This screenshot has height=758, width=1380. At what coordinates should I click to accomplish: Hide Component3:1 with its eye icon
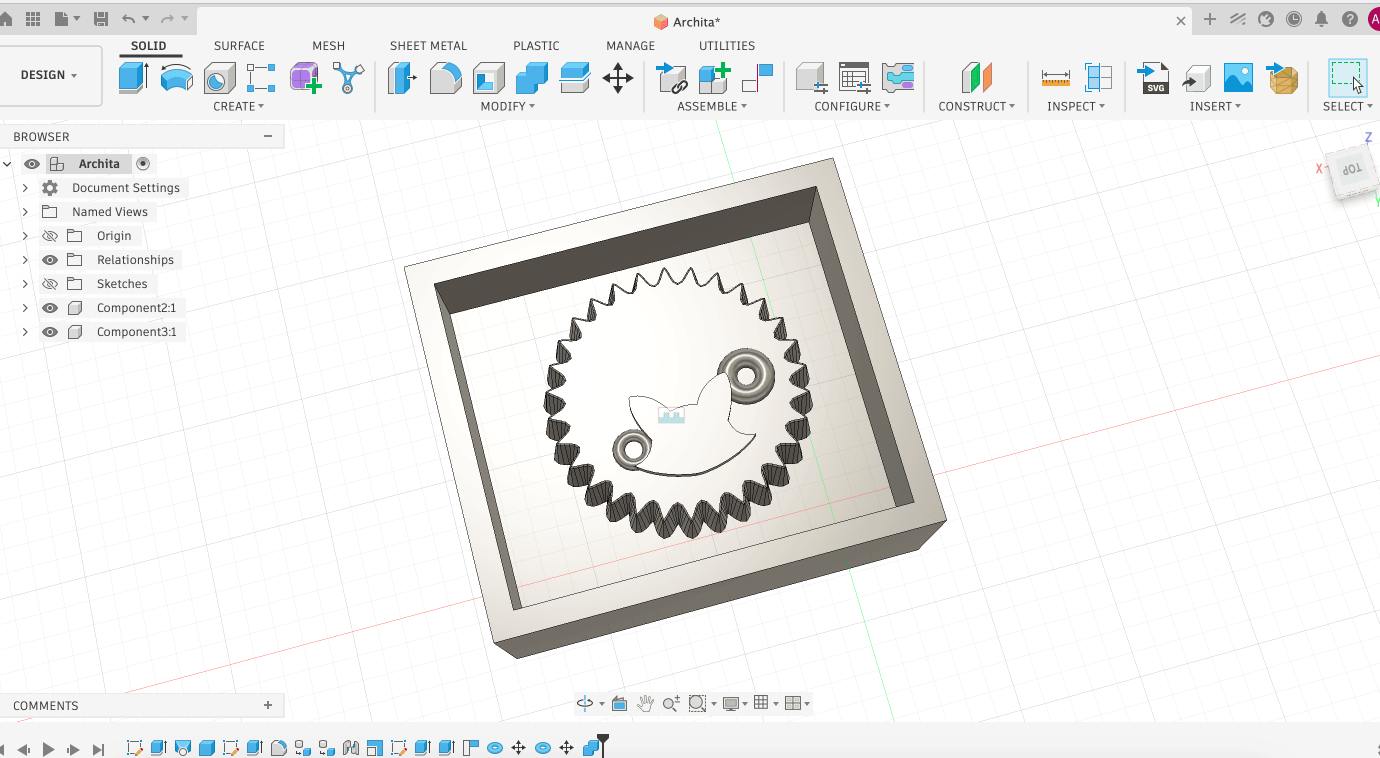tap(50, 332)
